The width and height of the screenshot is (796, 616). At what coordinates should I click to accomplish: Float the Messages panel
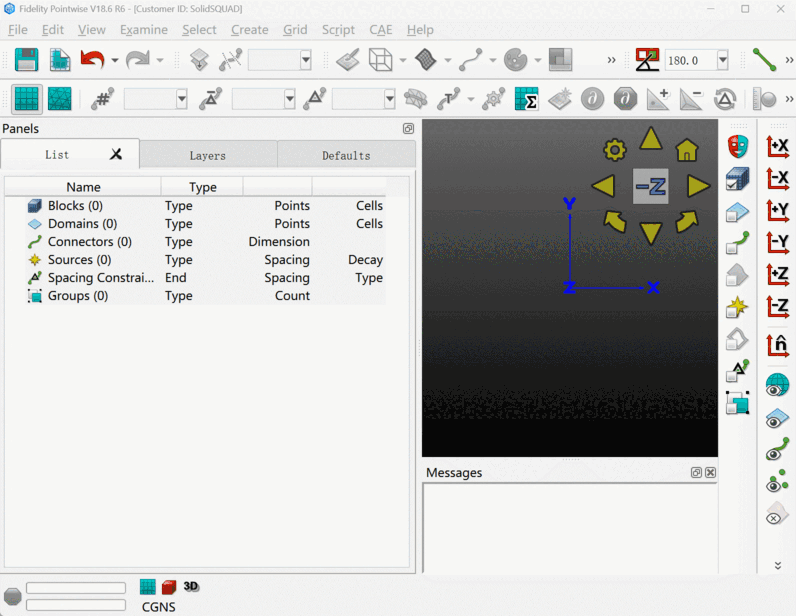[696, 473]
